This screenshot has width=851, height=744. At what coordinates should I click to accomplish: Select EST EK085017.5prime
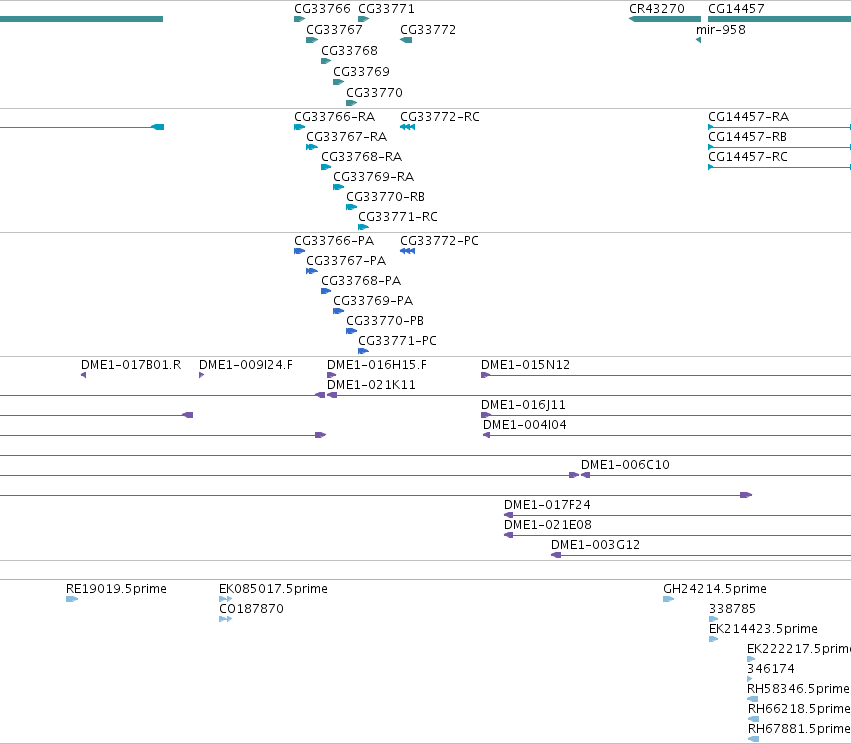click(273, 589)
